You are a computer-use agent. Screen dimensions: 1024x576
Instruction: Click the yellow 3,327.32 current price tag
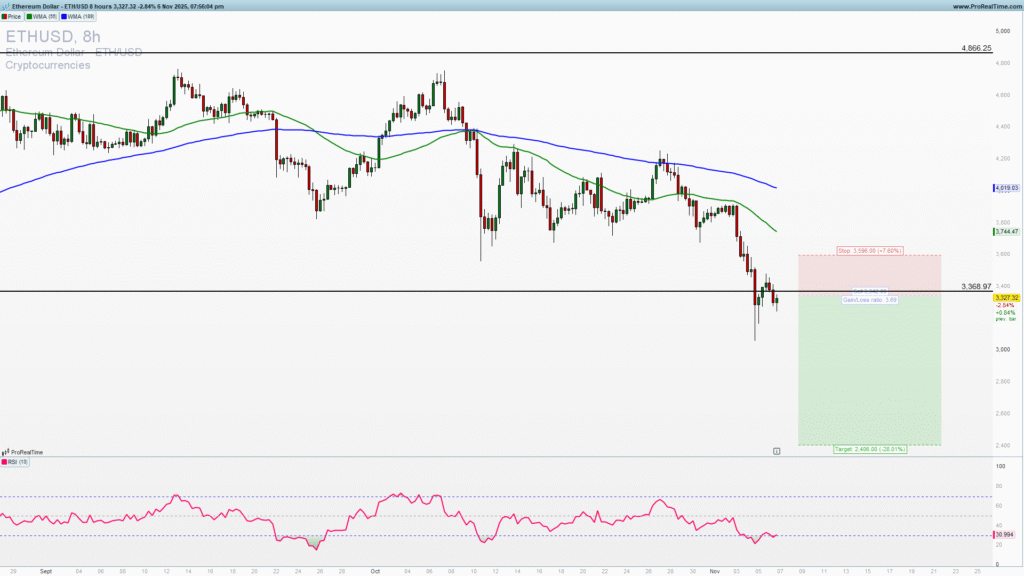[x=1004, y=297]
